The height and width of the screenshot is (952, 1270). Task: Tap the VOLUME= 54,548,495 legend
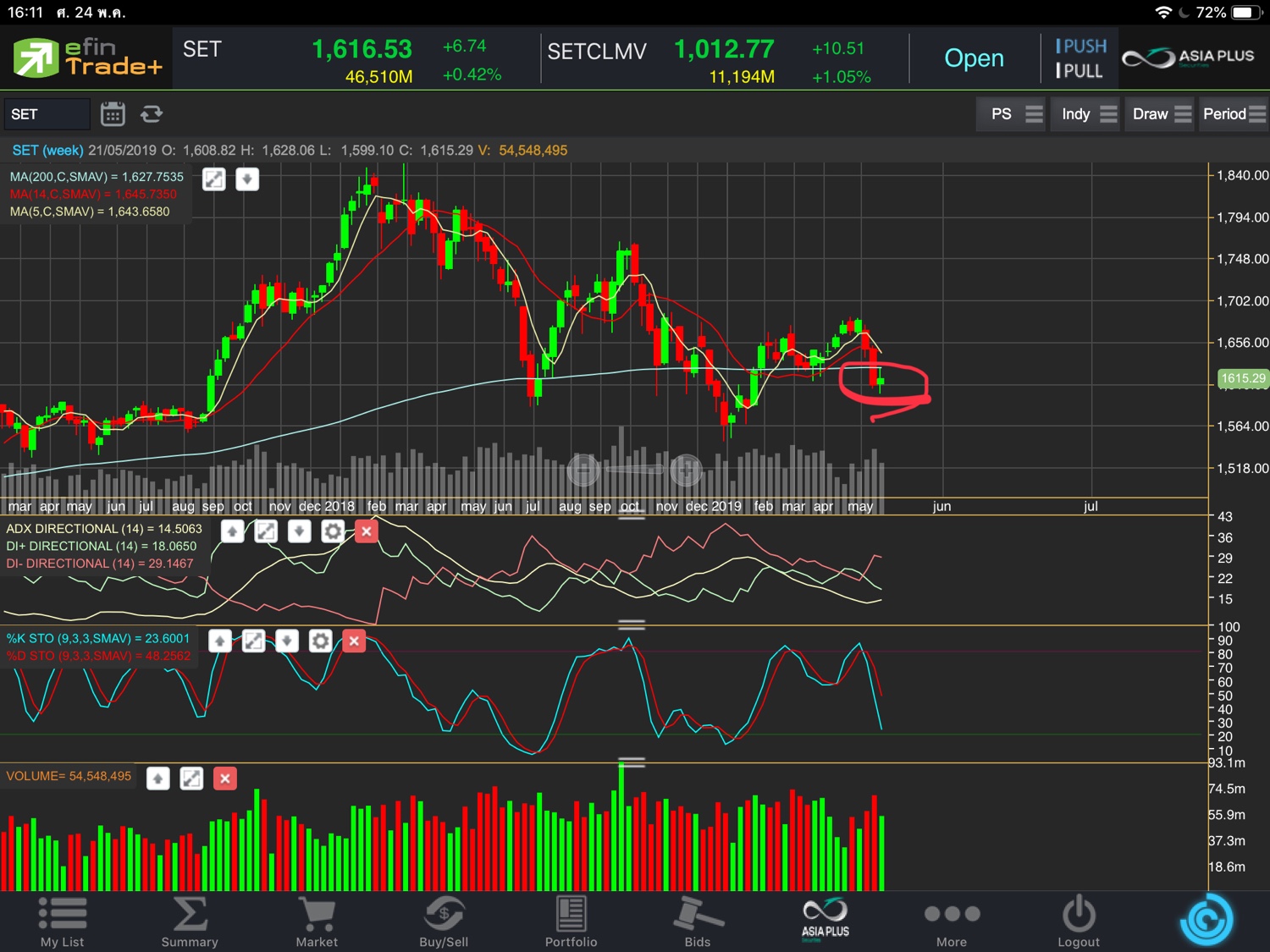point(69,776)
